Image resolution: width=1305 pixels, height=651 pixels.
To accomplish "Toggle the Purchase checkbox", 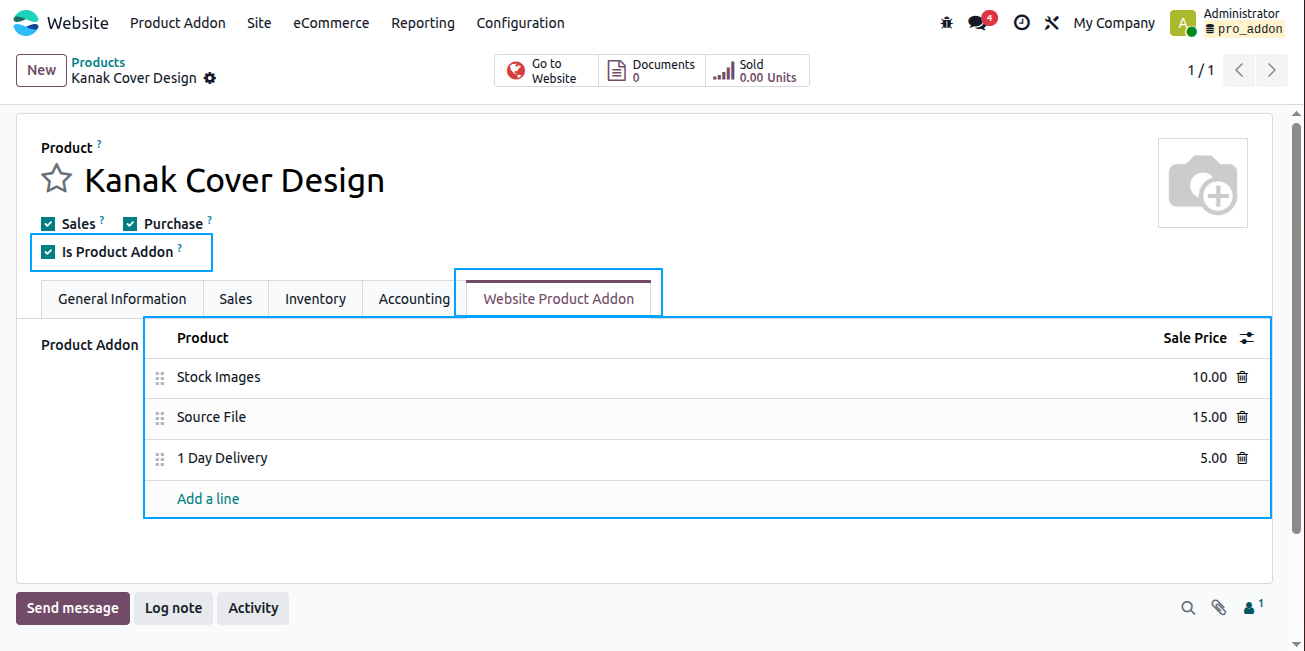I will [130, 224].
